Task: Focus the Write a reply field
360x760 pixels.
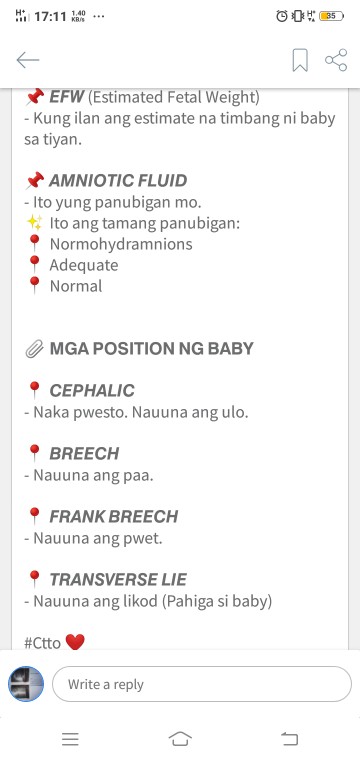Action: [x=202, y=684]
